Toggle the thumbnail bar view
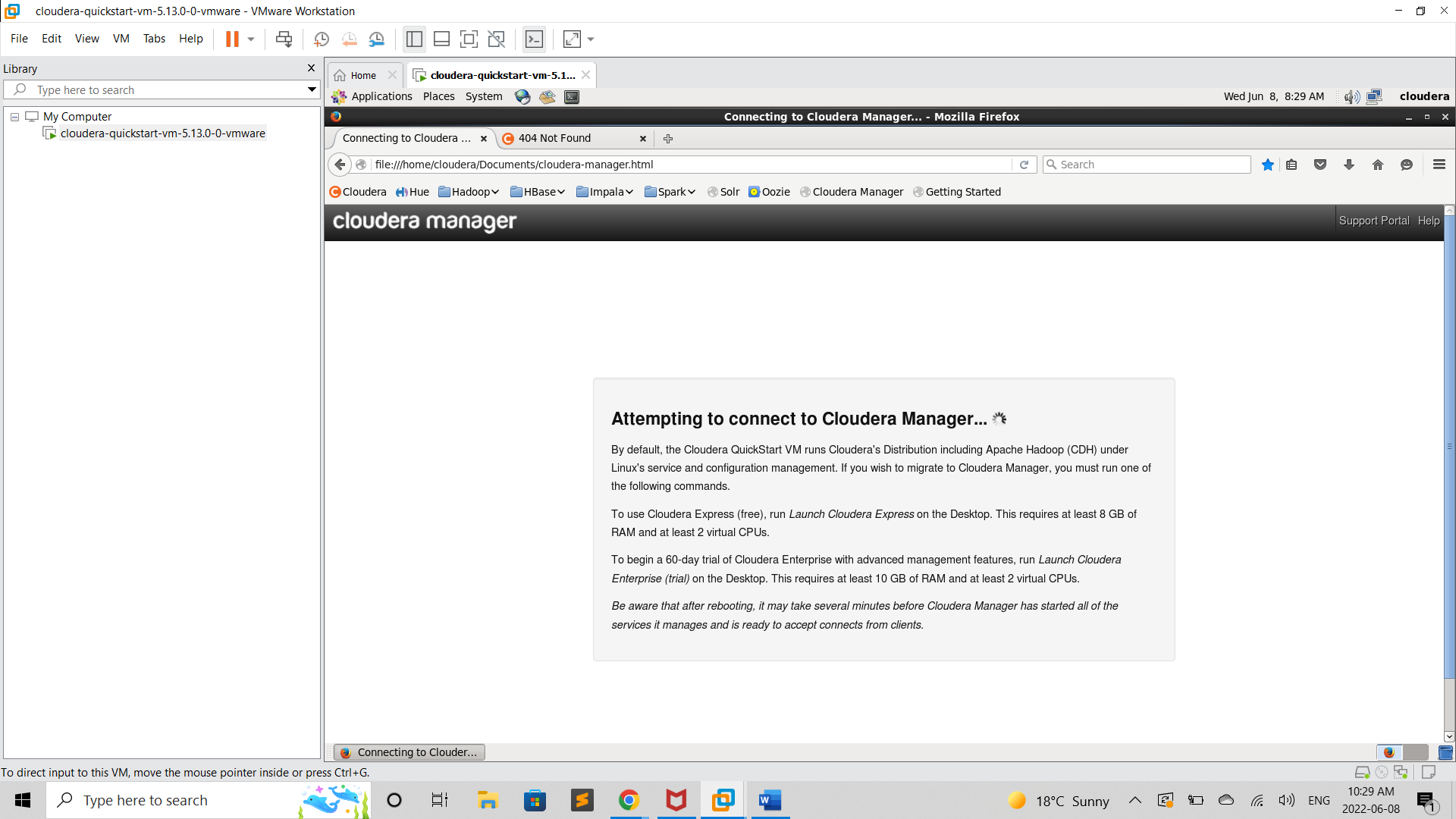The height and width of the screenshot is (819, 1456). [x=441, y=39]
